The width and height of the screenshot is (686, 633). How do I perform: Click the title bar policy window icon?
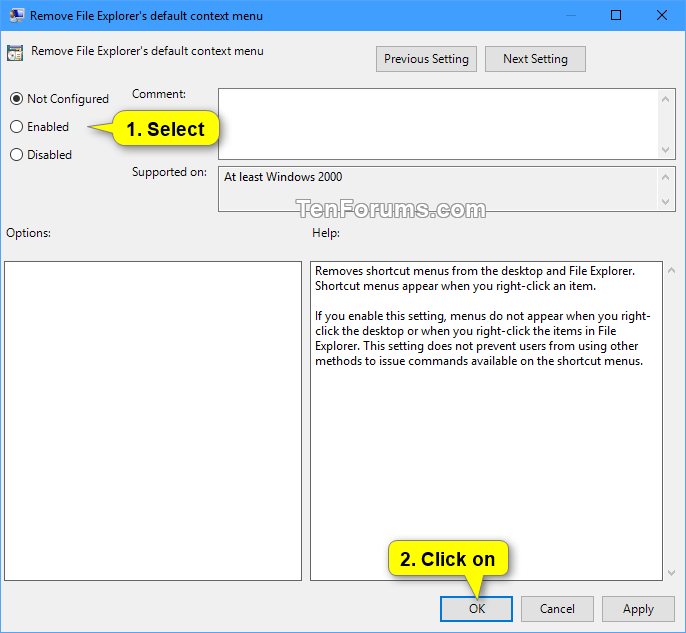[x=17, y=15]
